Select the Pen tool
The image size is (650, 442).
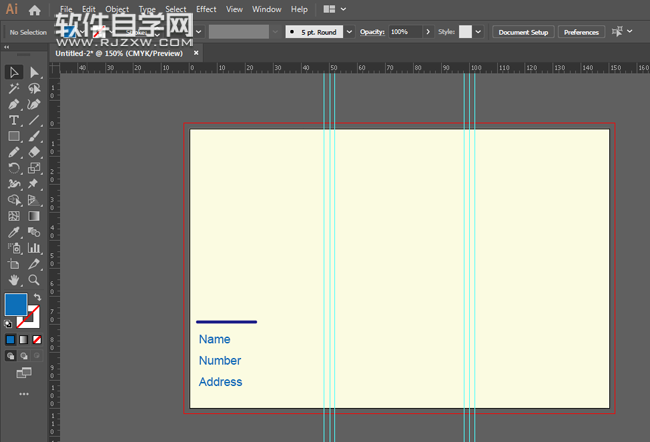[x=14, y=104]
